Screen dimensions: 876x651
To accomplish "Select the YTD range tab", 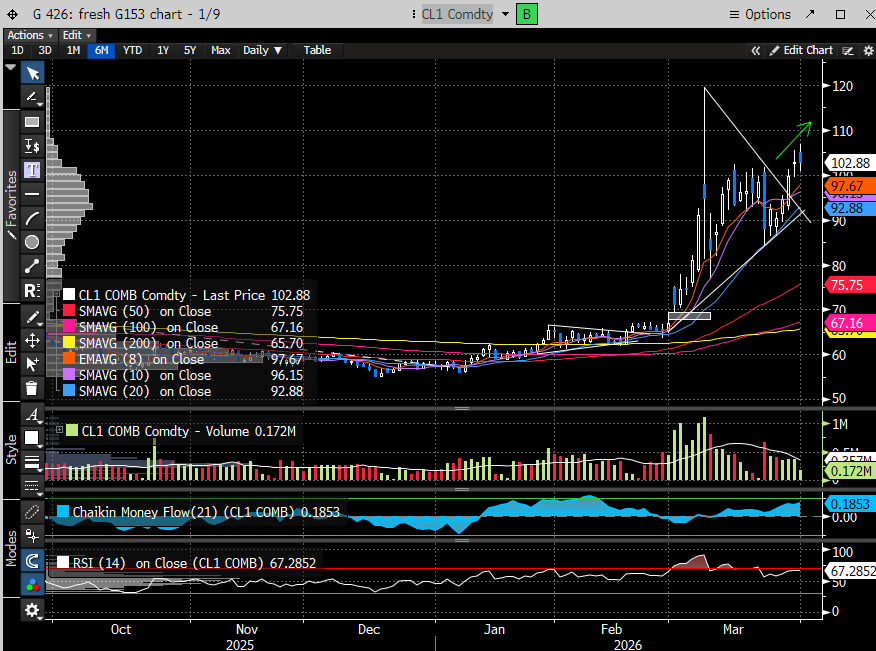I will click(132, 50).
